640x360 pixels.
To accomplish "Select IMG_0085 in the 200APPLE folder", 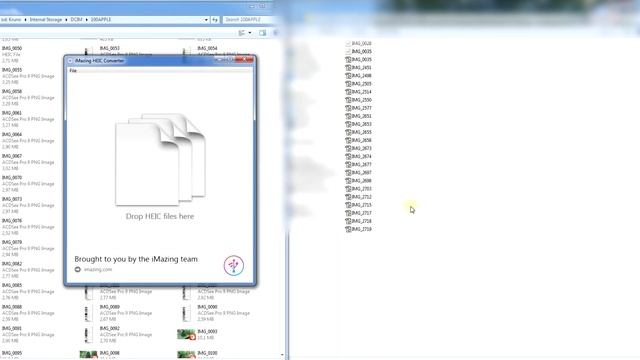I will (28, 291).
